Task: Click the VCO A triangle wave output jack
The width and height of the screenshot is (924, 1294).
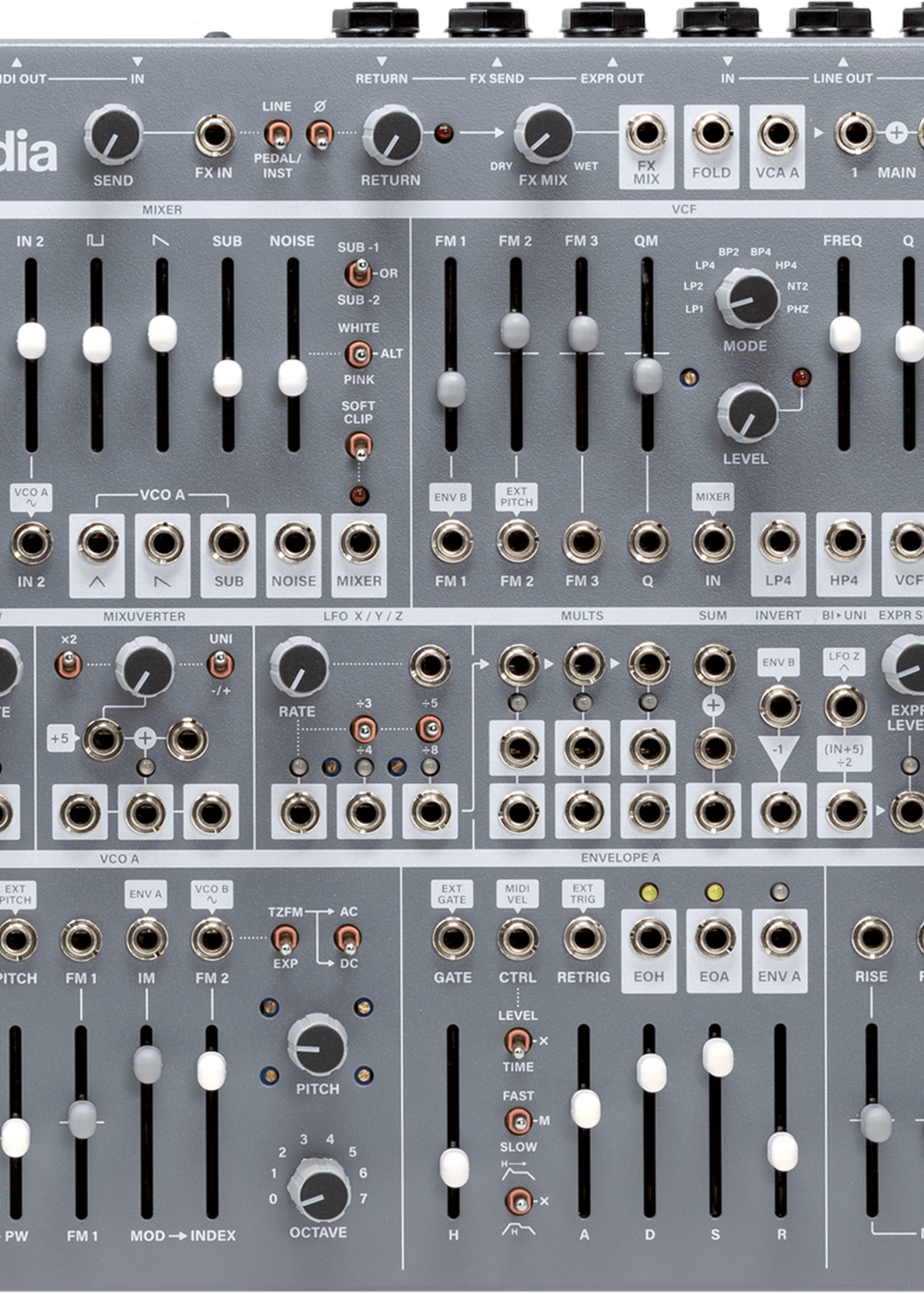Action: click(x=97, y=543)
